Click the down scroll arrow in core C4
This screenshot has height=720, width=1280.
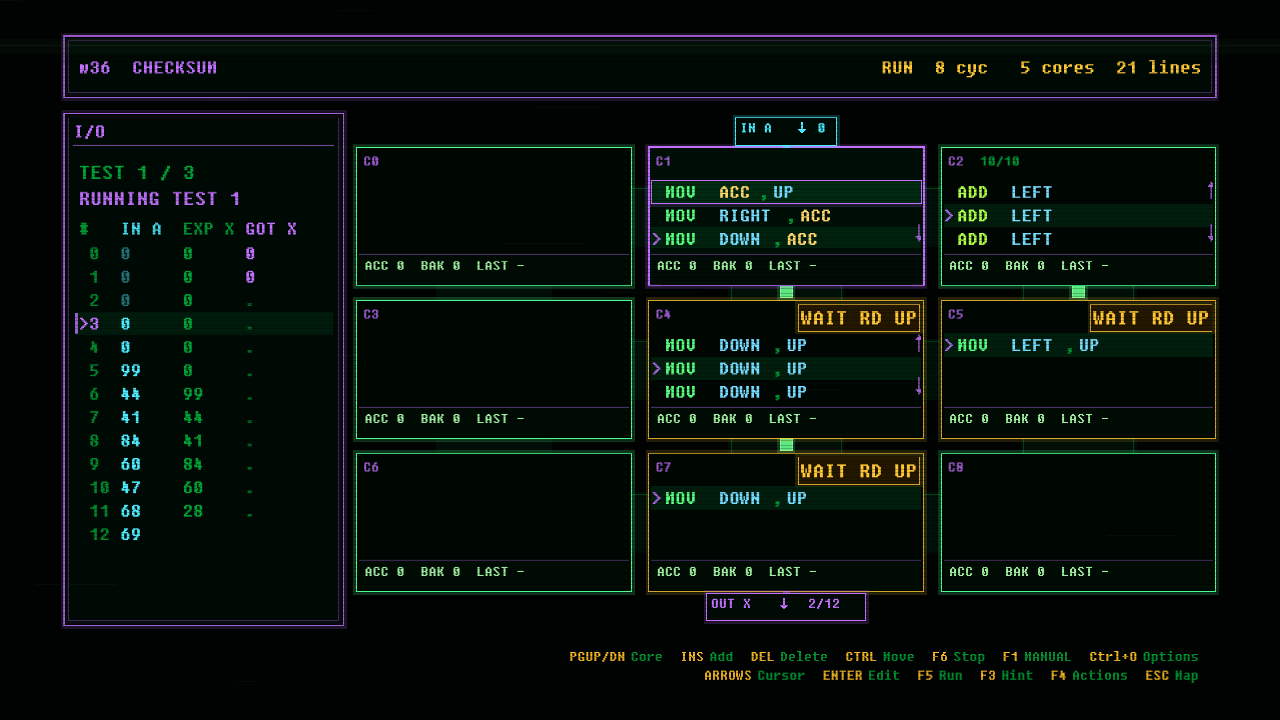(x=919, y=386)
